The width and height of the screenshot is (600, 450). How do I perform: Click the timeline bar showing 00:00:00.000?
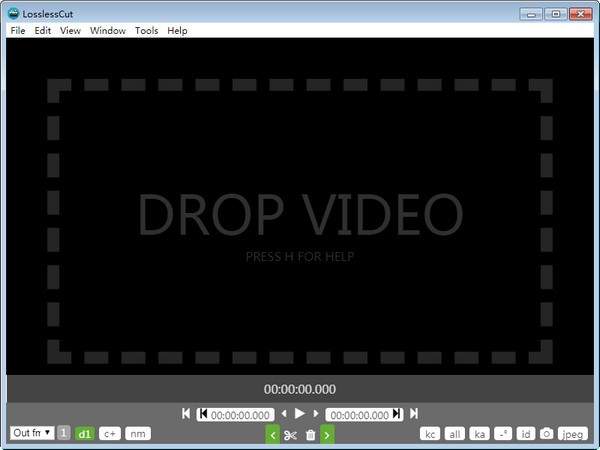[300, 389]
